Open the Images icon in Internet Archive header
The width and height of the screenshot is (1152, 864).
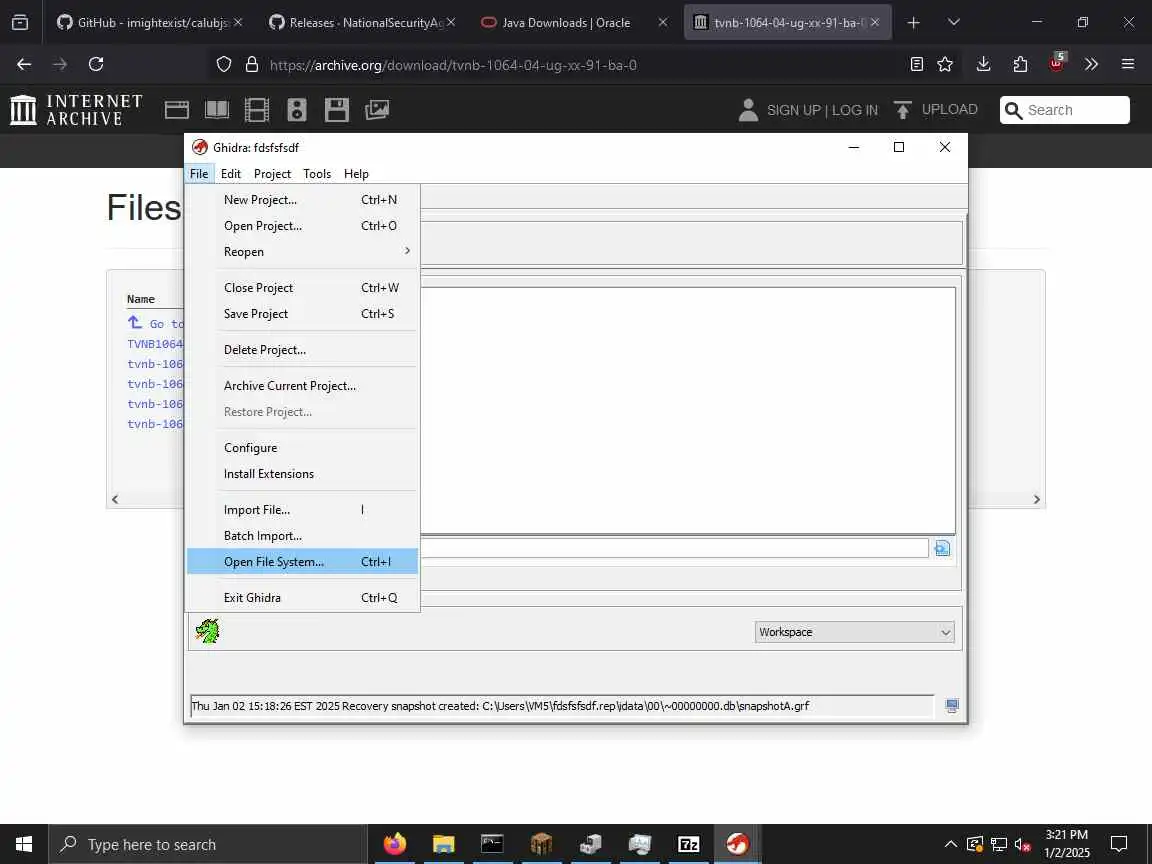coord(377,110)
